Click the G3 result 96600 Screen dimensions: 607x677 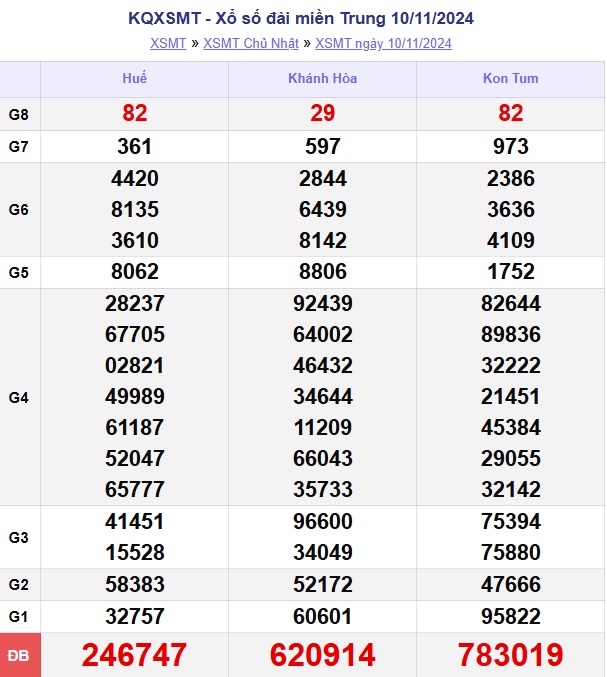tap(322, 521)
